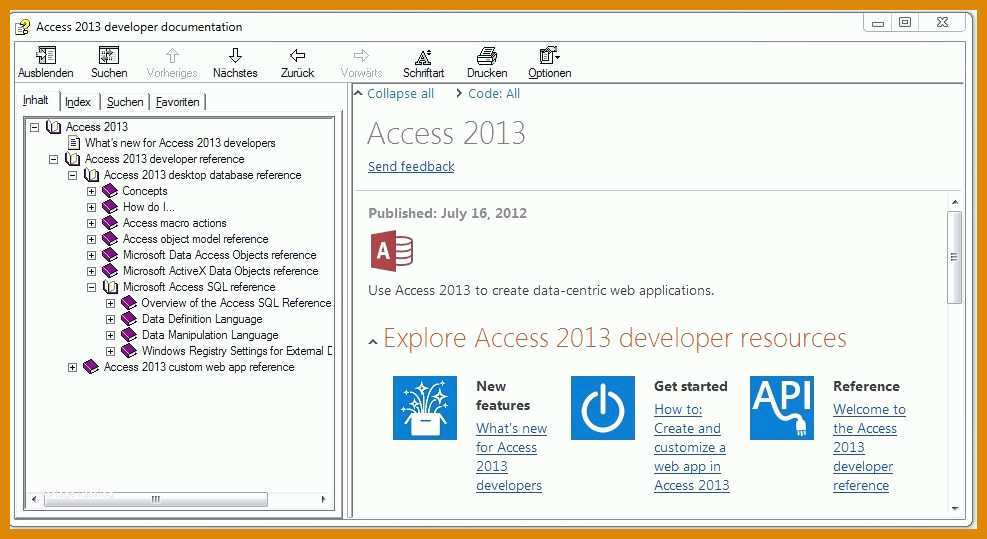Click Access 2013 custom web app book icon
The width and height of the screenshot is (987, 539).
(91, 367)
